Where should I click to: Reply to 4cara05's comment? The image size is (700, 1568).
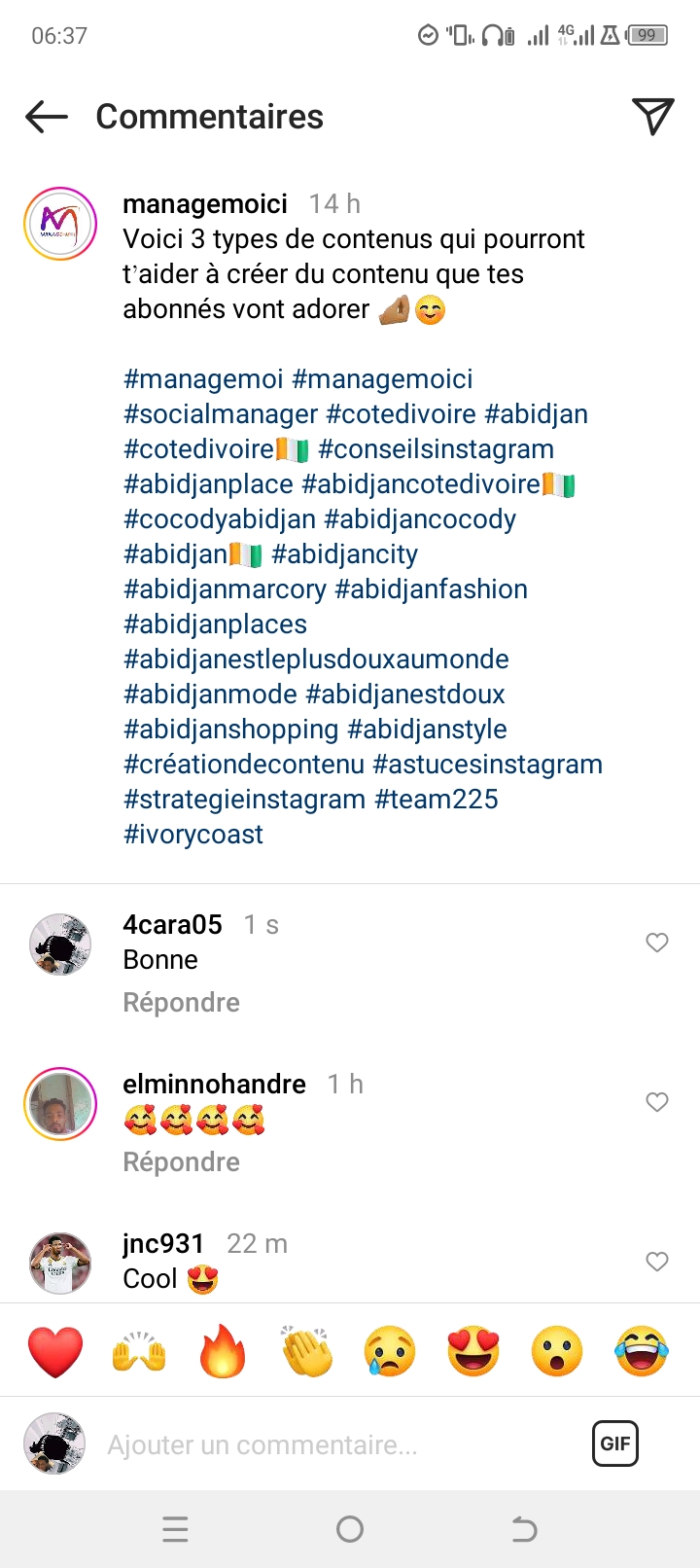coord(181,1003)
